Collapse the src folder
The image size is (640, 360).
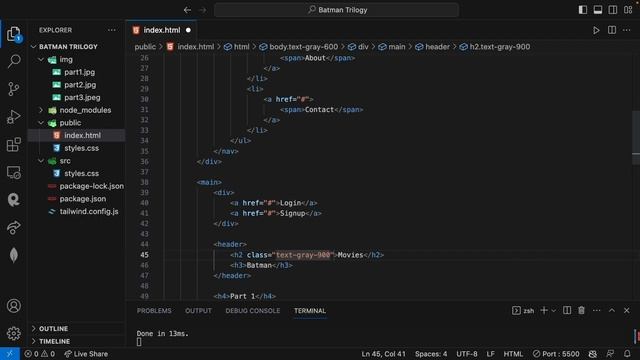(x=41, y=161)
